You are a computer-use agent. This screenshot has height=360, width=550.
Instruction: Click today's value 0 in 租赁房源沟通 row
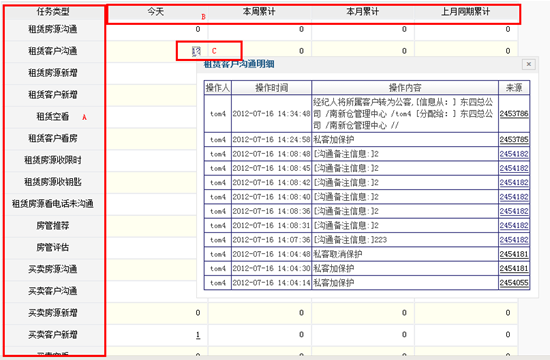[198, 29]
